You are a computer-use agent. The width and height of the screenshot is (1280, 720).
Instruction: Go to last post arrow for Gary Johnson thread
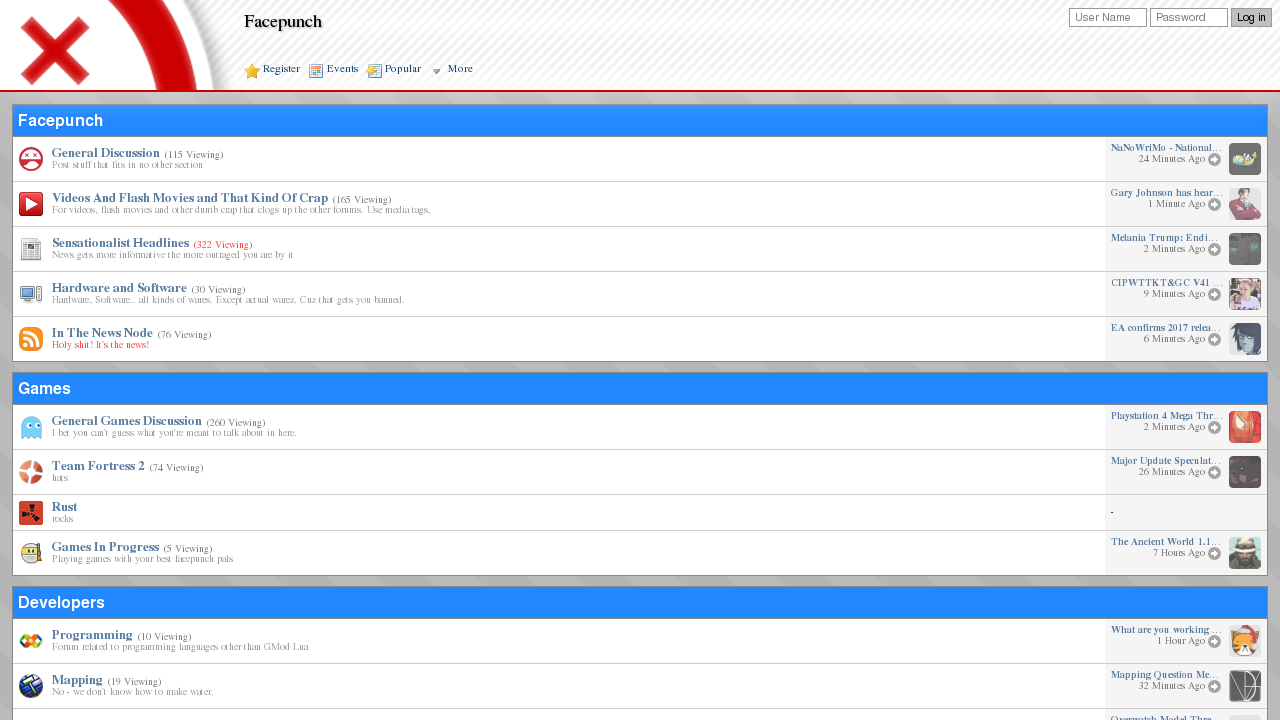pyautogui.click(x=1215, y=204)
